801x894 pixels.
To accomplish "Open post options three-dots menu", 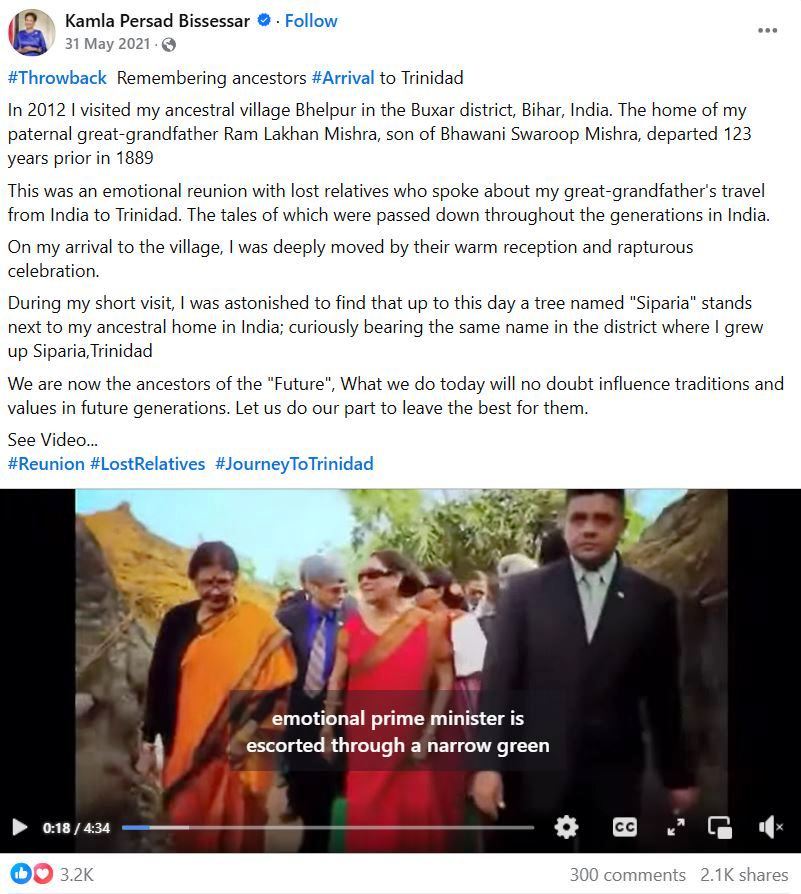I will [x=767, y=30].
